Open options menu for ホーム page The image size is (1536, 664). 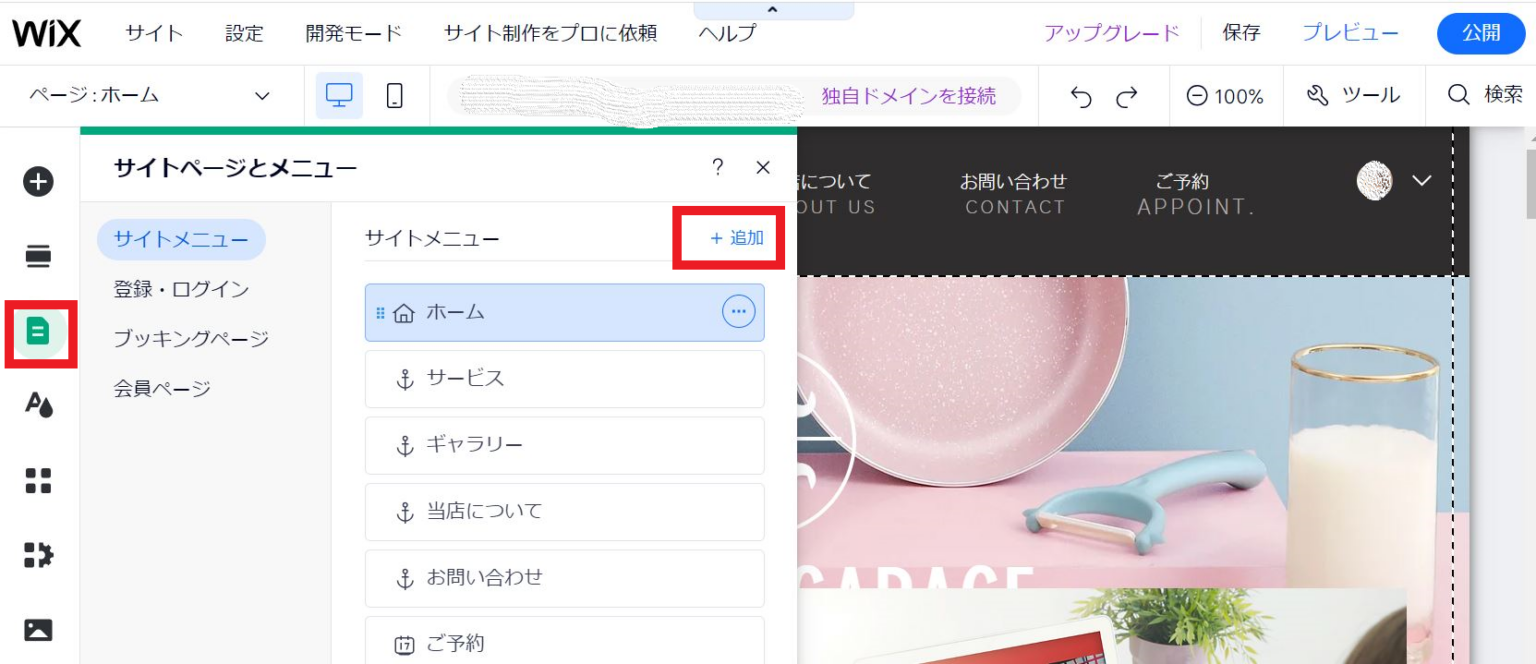pyautogui.click(x=739, y=311)
